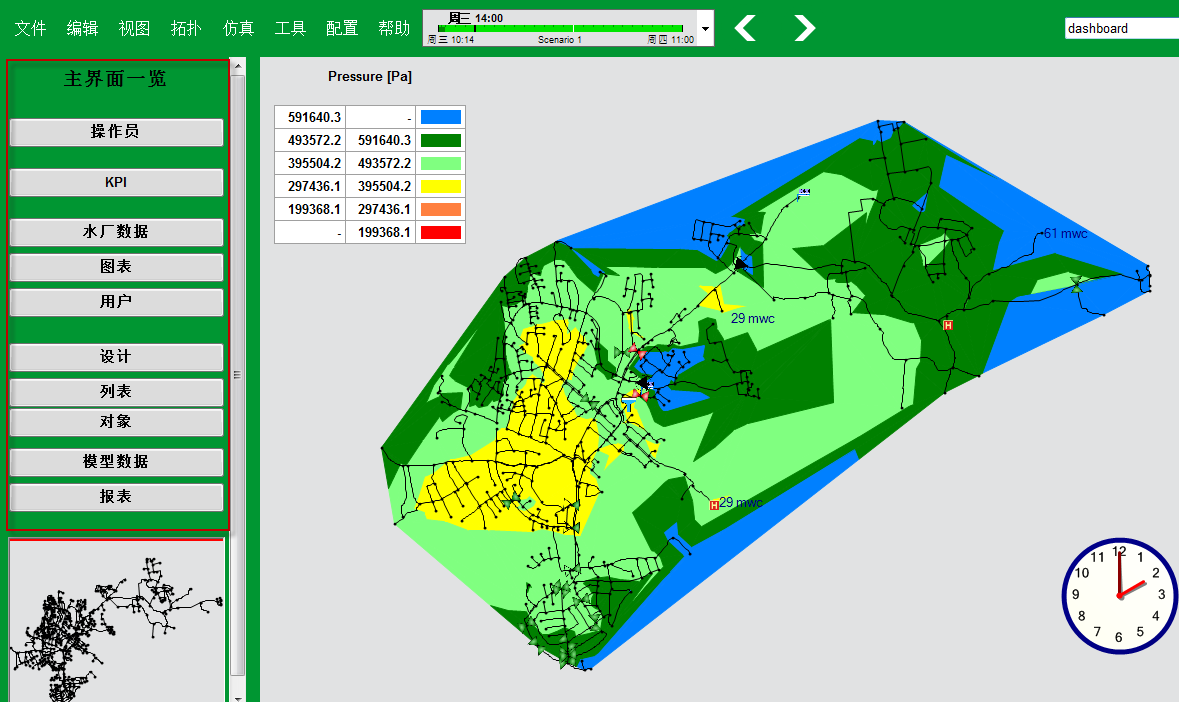
Task: Click the previous (left arrow) navigation icon
Action: tap(745, 28)
